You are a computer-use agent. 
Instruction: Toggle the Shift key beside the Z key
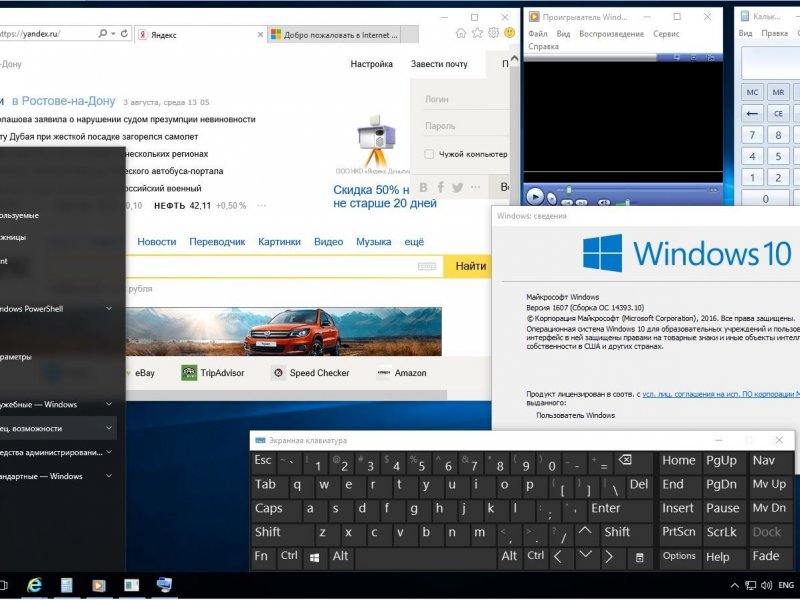[x=281, y=533]
